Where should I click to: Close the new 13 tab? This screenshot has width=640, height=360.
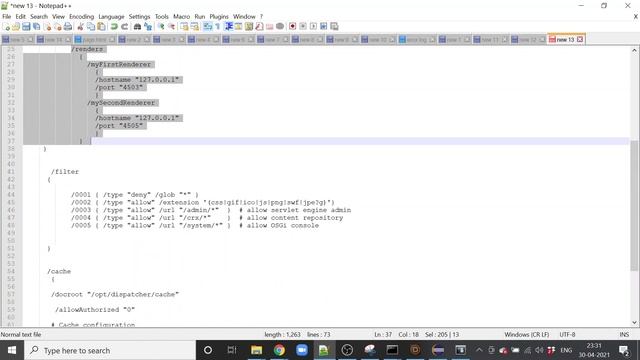point(580,40)
